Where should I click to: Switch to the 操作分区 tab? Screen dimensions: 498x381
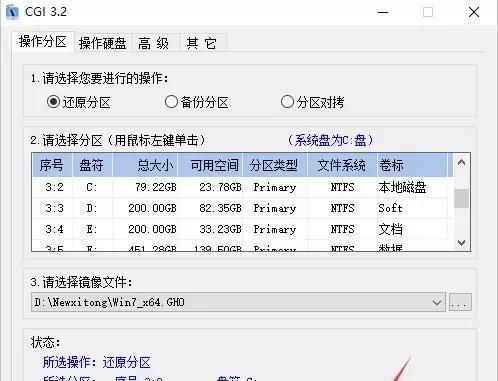pos(43,42)
